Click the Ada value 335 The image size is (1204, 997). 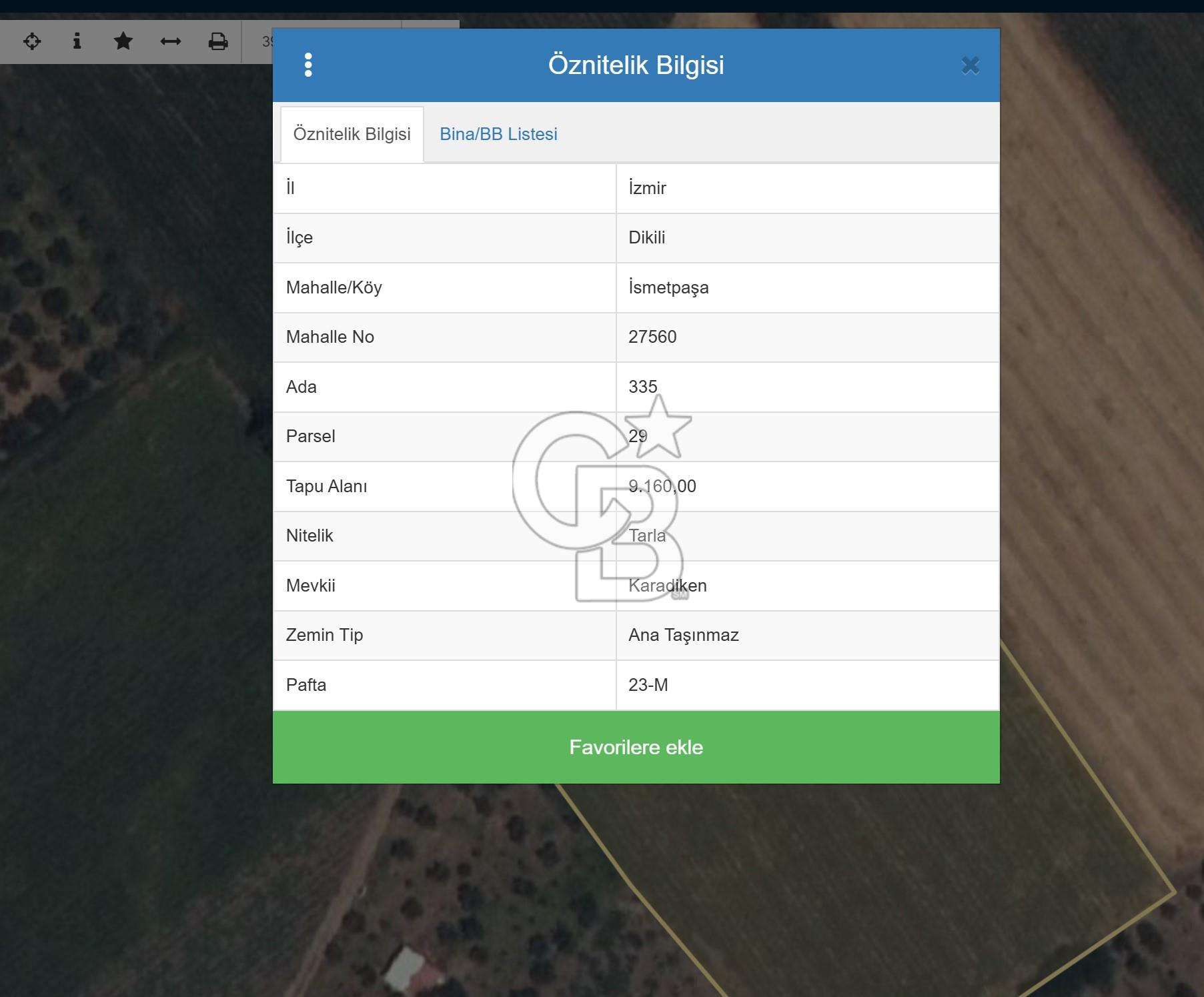coord(642,387)
